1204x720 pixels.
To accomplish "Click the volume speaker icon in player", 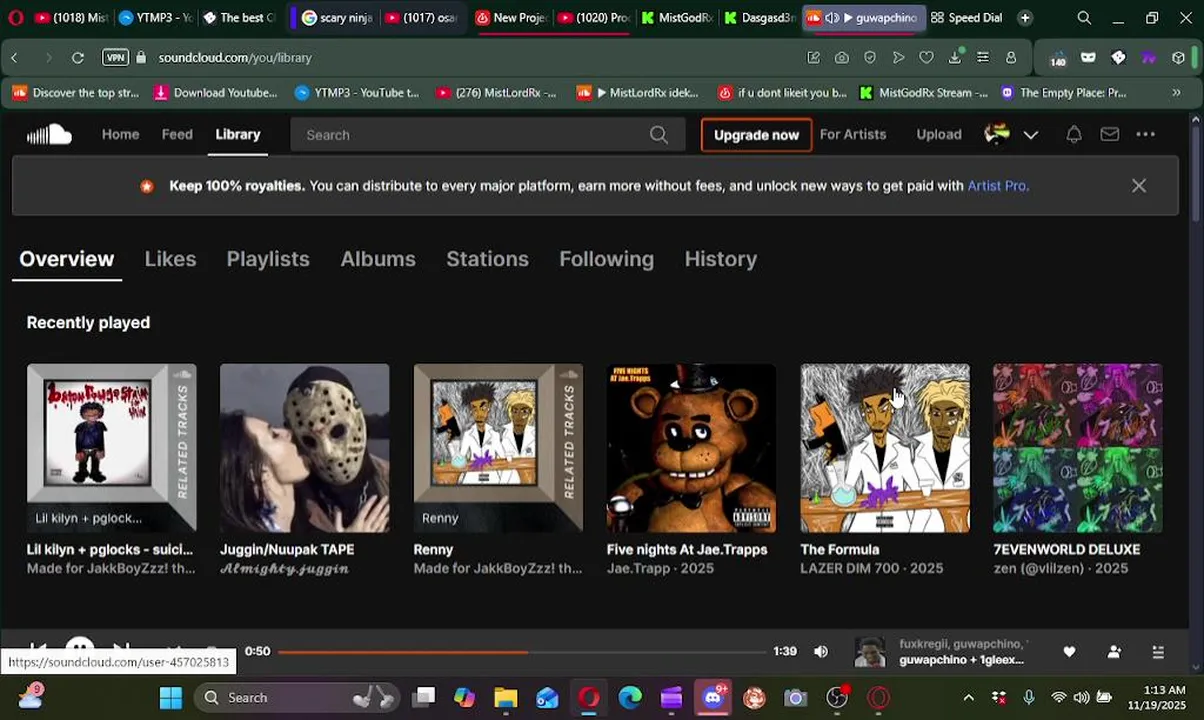I will 821,652.
